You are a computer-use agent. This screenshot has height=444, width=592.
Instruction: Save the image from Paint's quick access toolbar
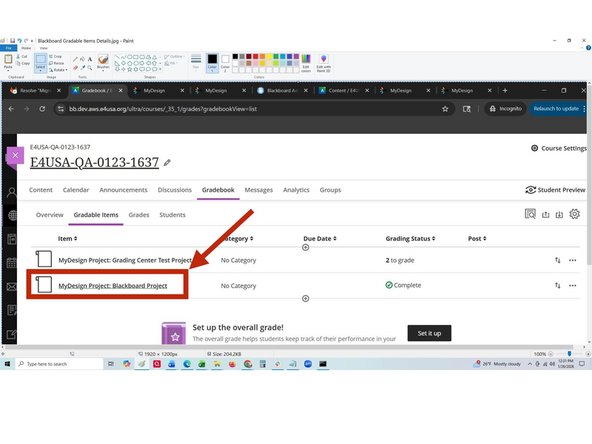point(12,40)
